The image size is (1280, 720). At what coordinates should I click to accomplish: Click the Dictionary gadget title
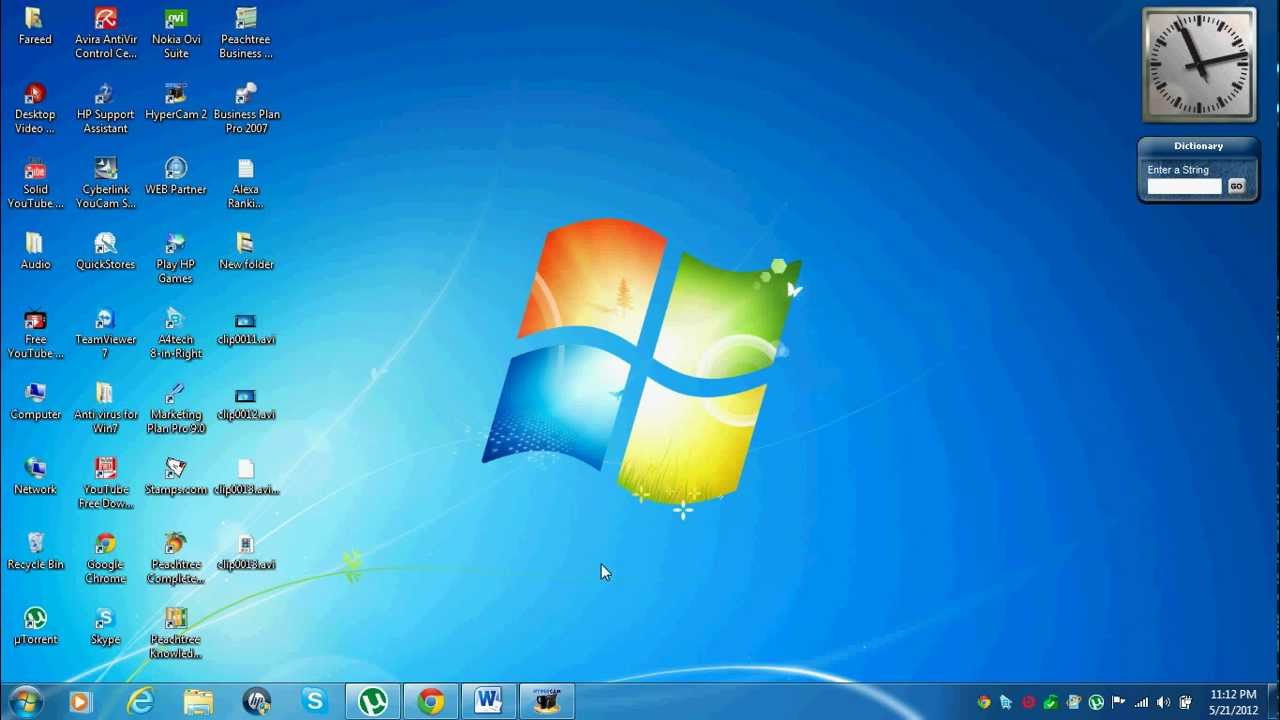click(1198, 146)
